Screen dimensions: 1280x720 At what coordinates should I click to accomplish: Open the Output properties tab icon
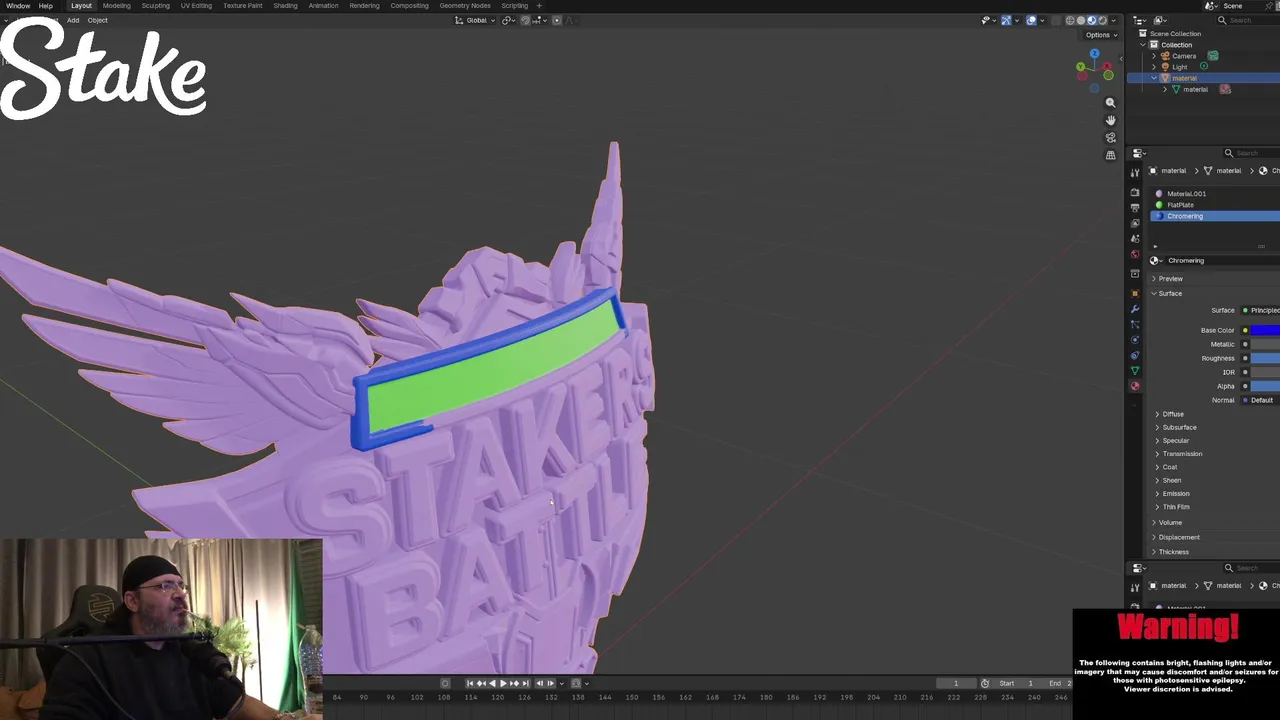1135,207
